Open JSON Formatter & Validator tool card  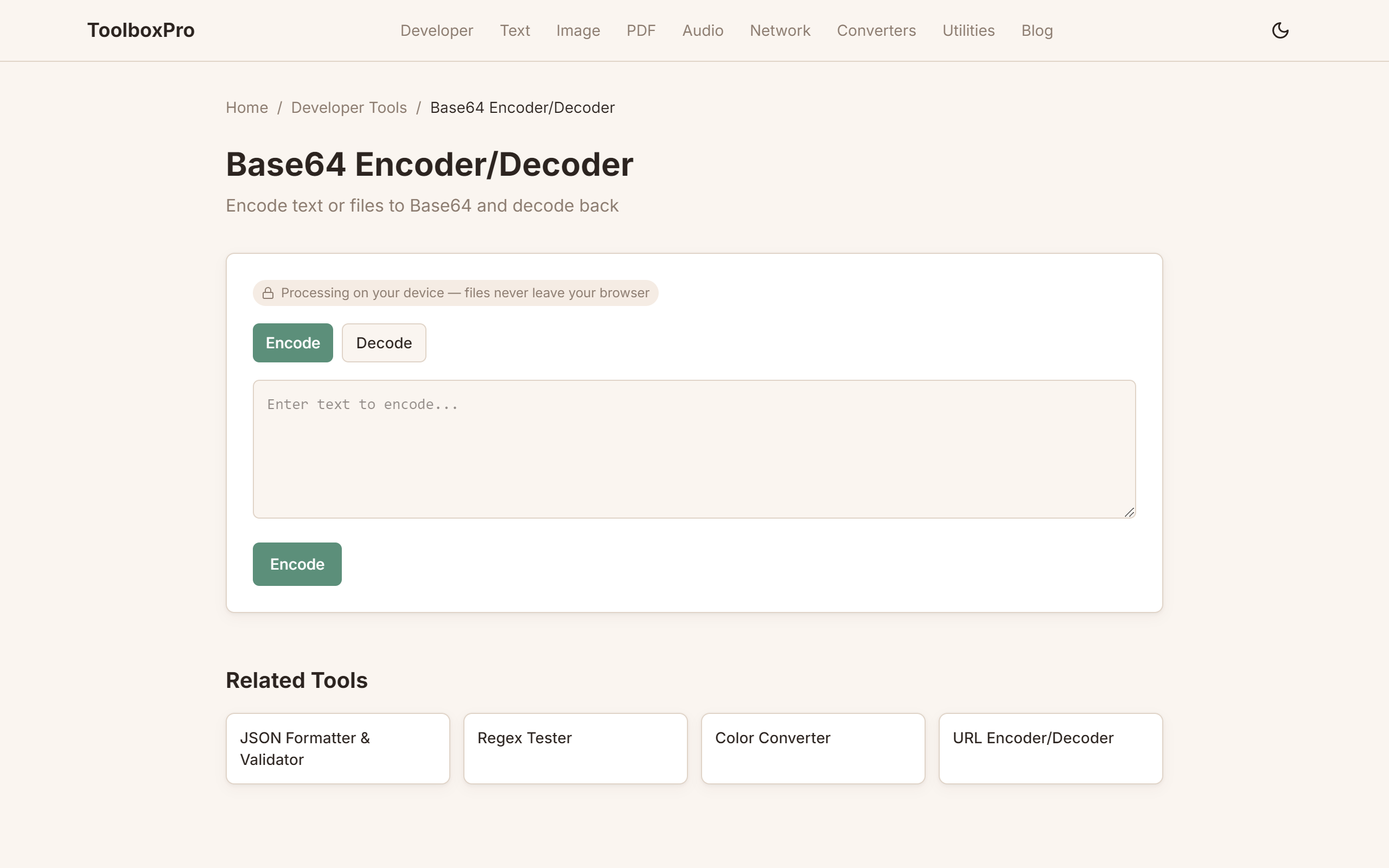point(337,749)
